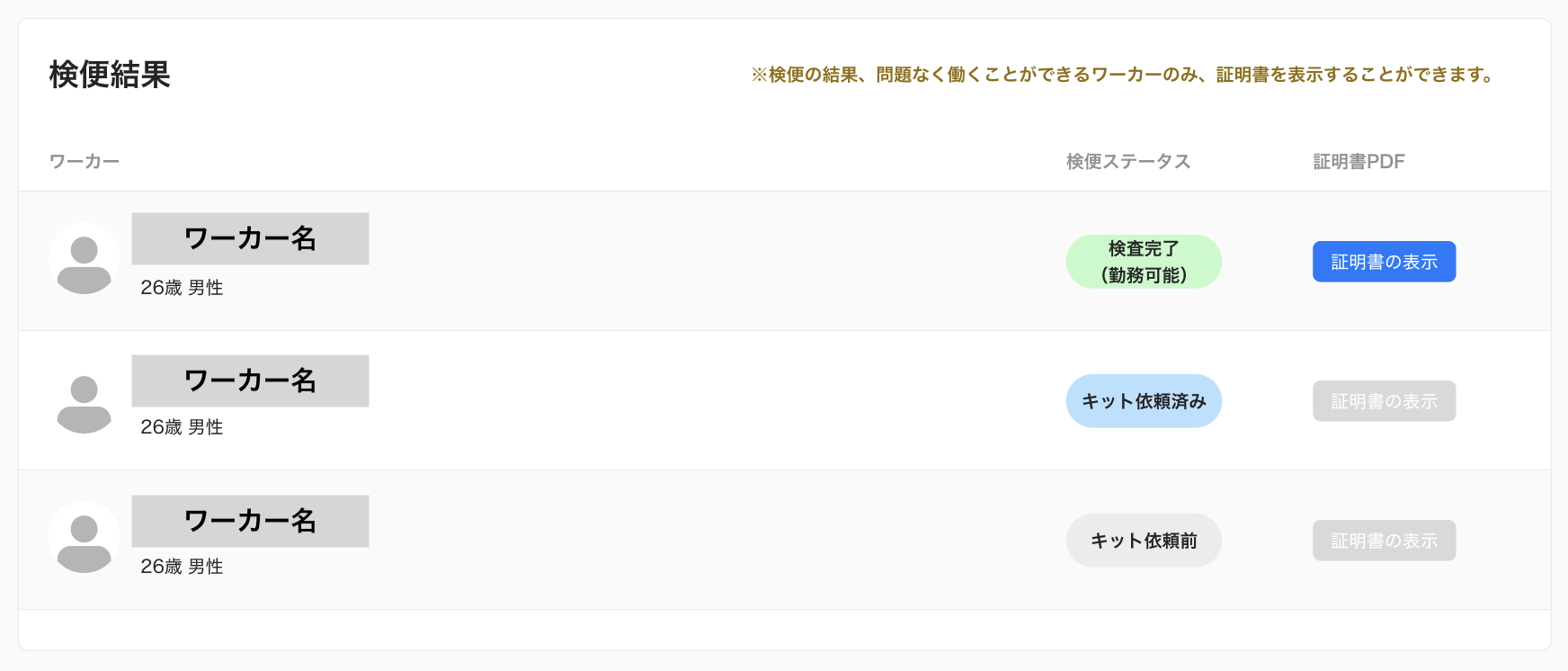Image resolution: width=1568 pixels, height=671 pixels.
Task: Select the green 検査完了（勤務可能）status badge
Action: tap(1144, 262)
